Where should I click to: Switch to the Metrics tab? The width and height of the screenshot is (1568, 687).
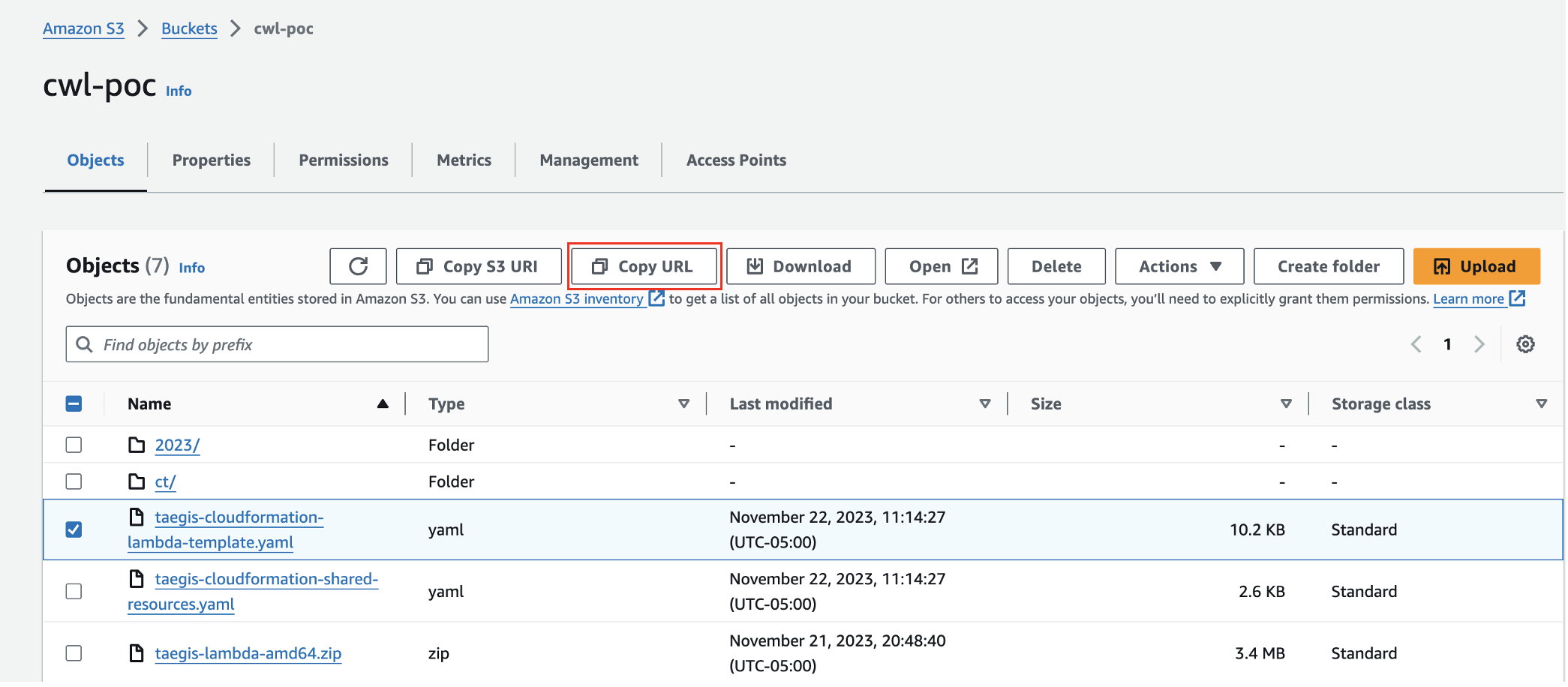tap(464, 160)
